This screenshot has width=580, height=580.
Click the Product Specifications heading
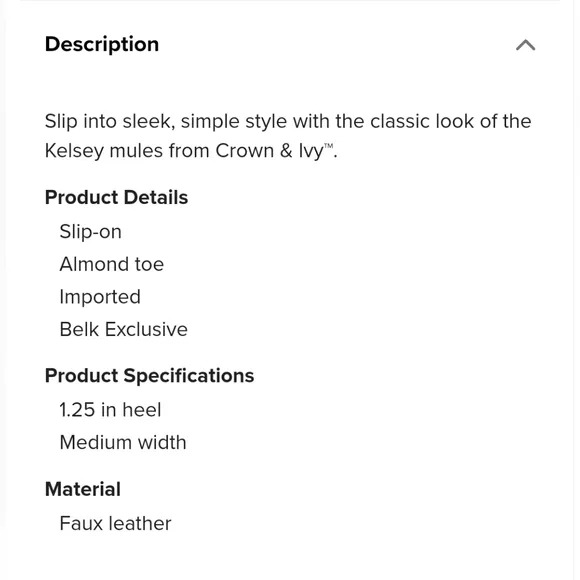pos(149,376)
